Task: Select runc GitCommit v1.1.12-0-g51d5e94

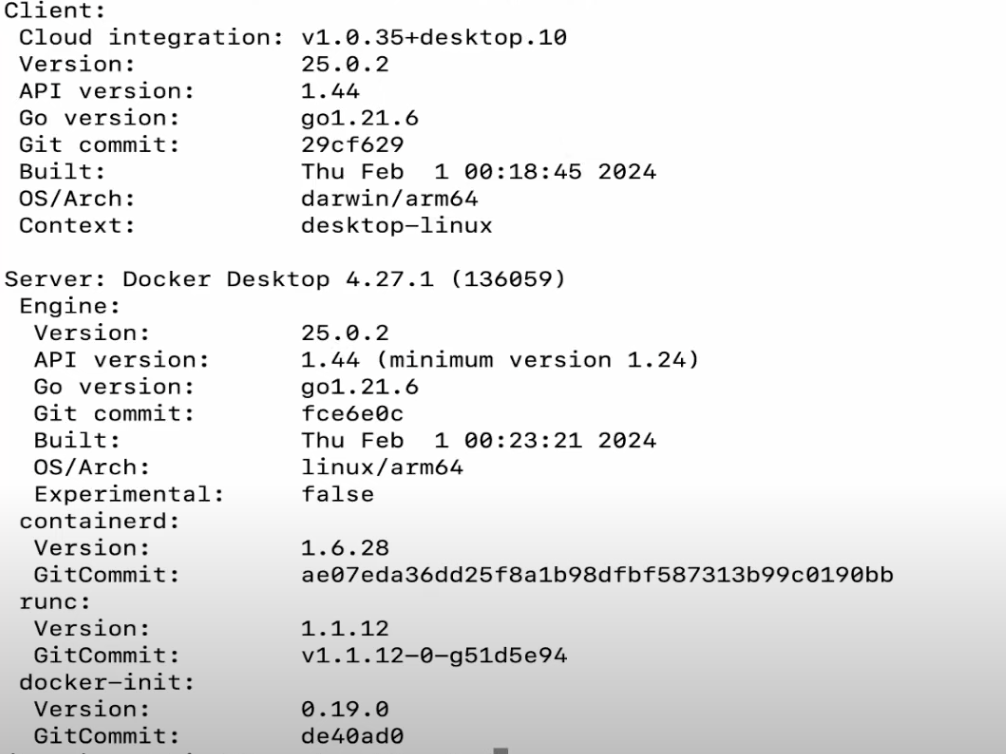Action: 434,656
